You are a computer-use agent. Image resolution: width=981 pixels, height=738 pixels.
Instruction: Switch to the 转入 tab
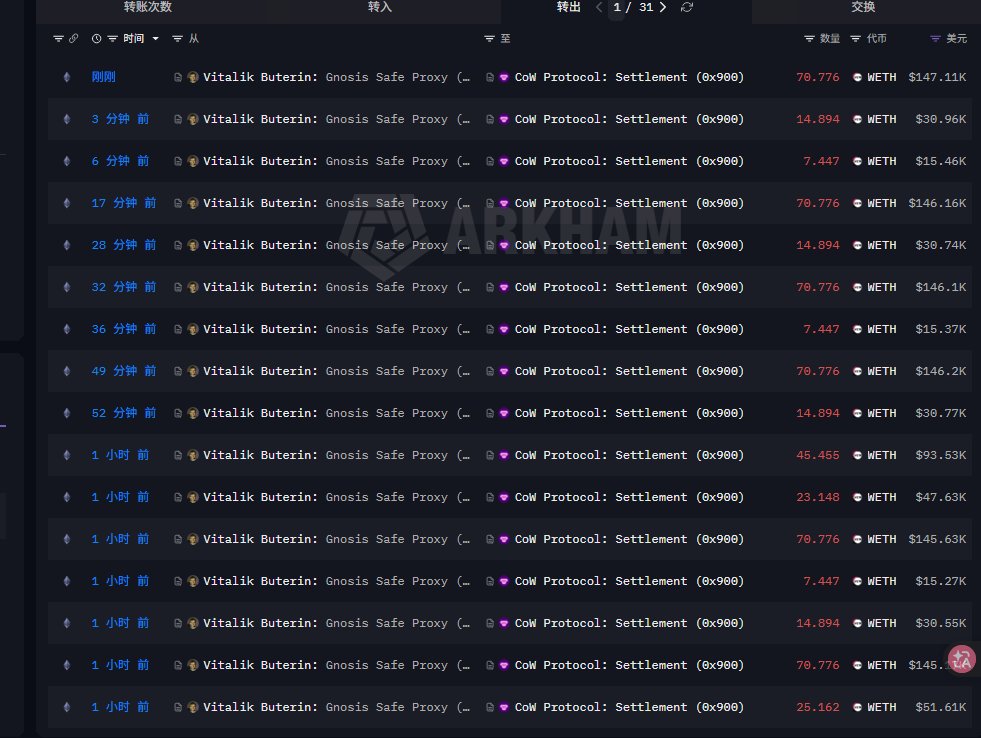[380, 7]
